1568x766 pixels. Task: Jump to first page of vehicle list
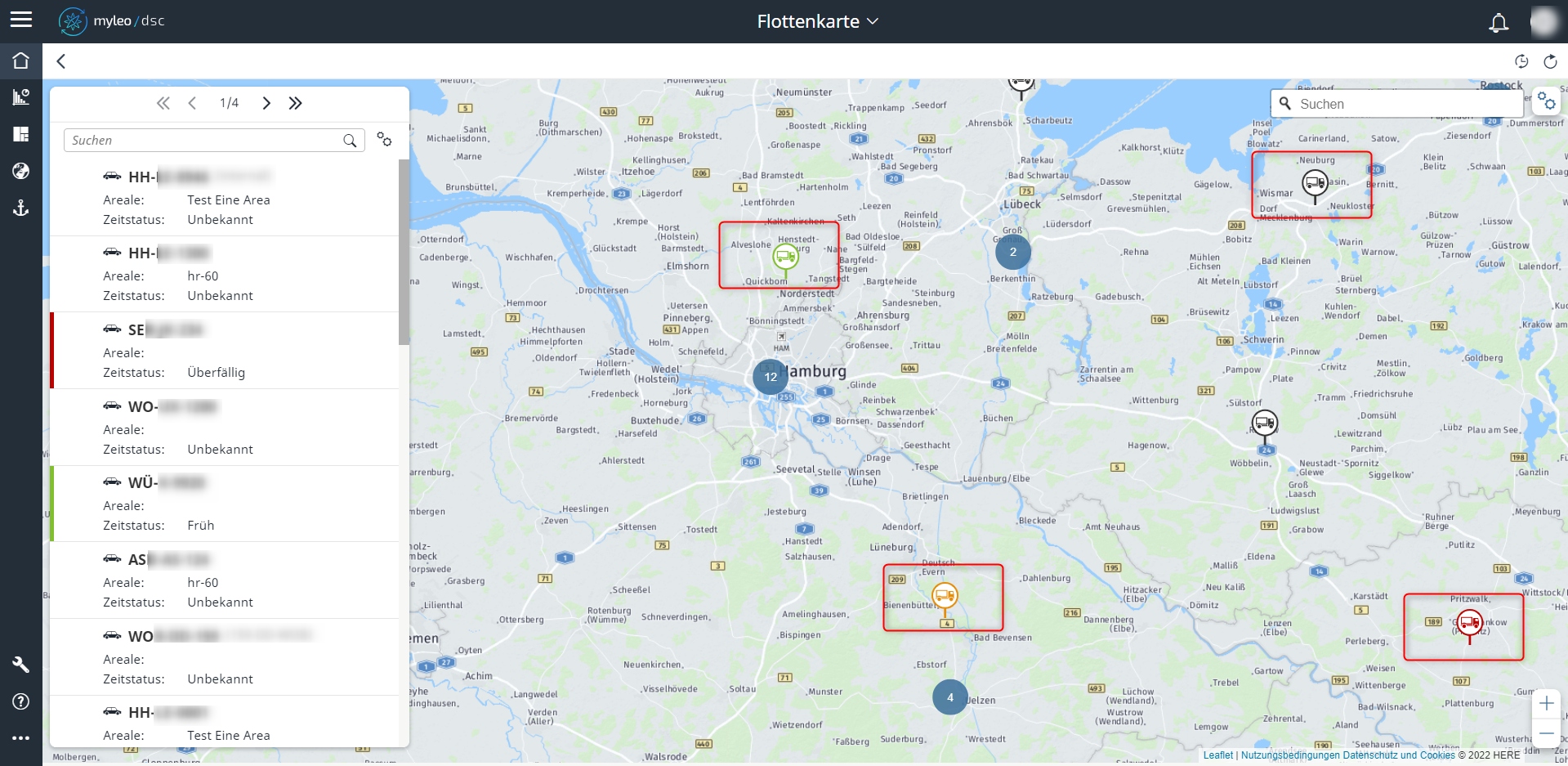tap(163, 103)
